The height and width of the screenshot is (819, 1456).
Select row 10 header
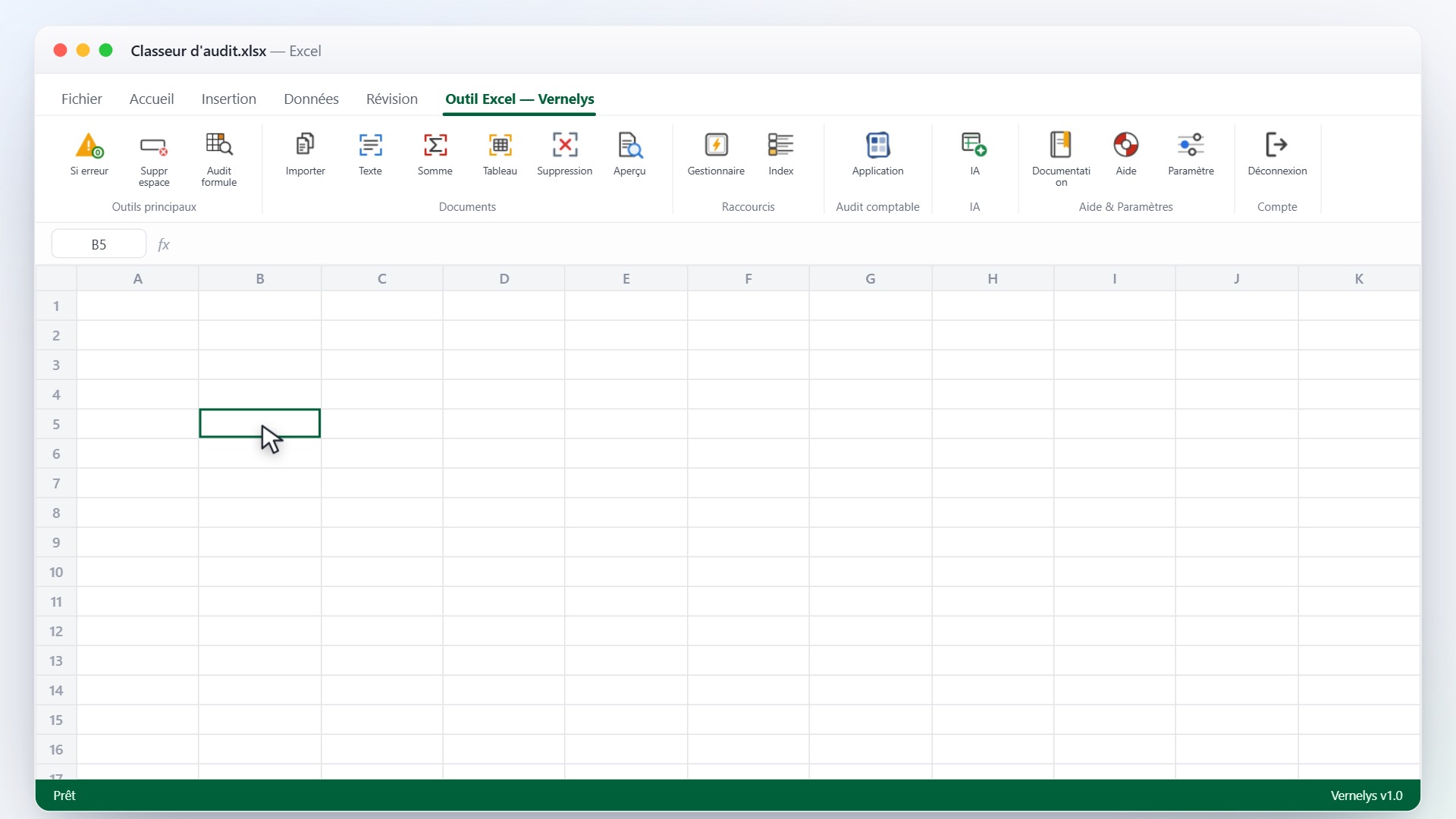[56, 573]
